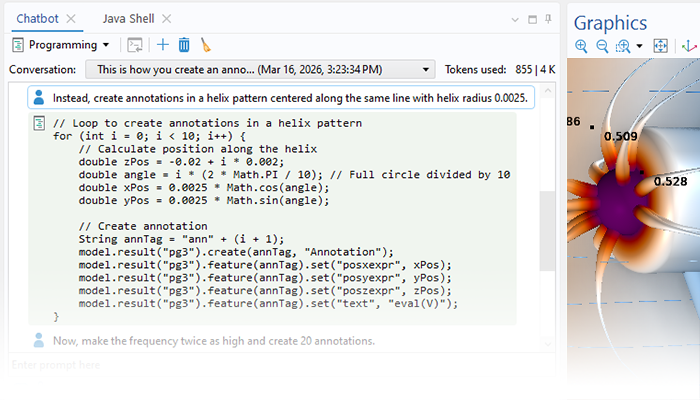Click the chat scrollbar thumb
The height and width of the screenshot is (400, 700).
[547, 231]
